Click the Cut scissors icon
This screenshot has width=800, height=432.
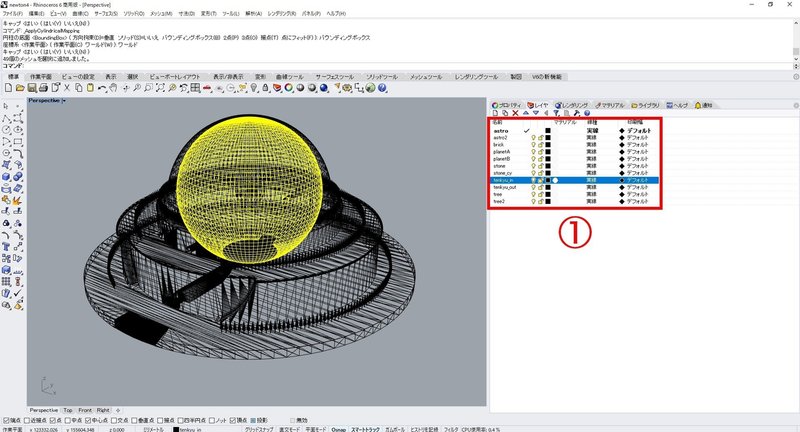click(x=67, y=88)
